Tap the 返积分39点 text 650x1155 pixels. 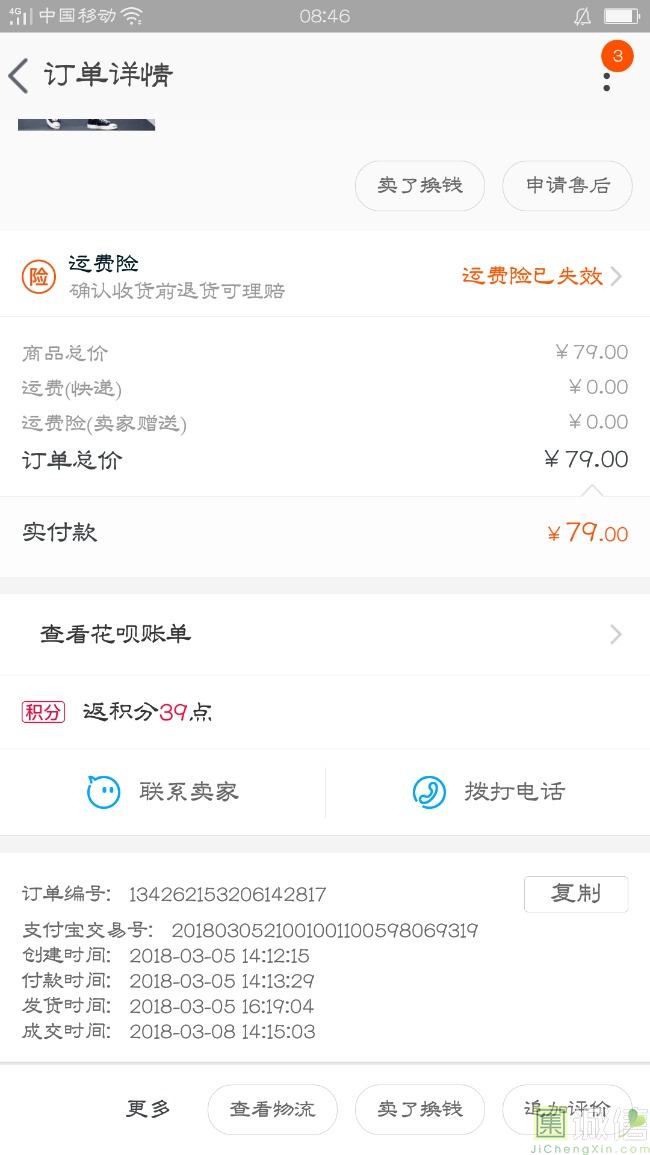tap(147, 712)
